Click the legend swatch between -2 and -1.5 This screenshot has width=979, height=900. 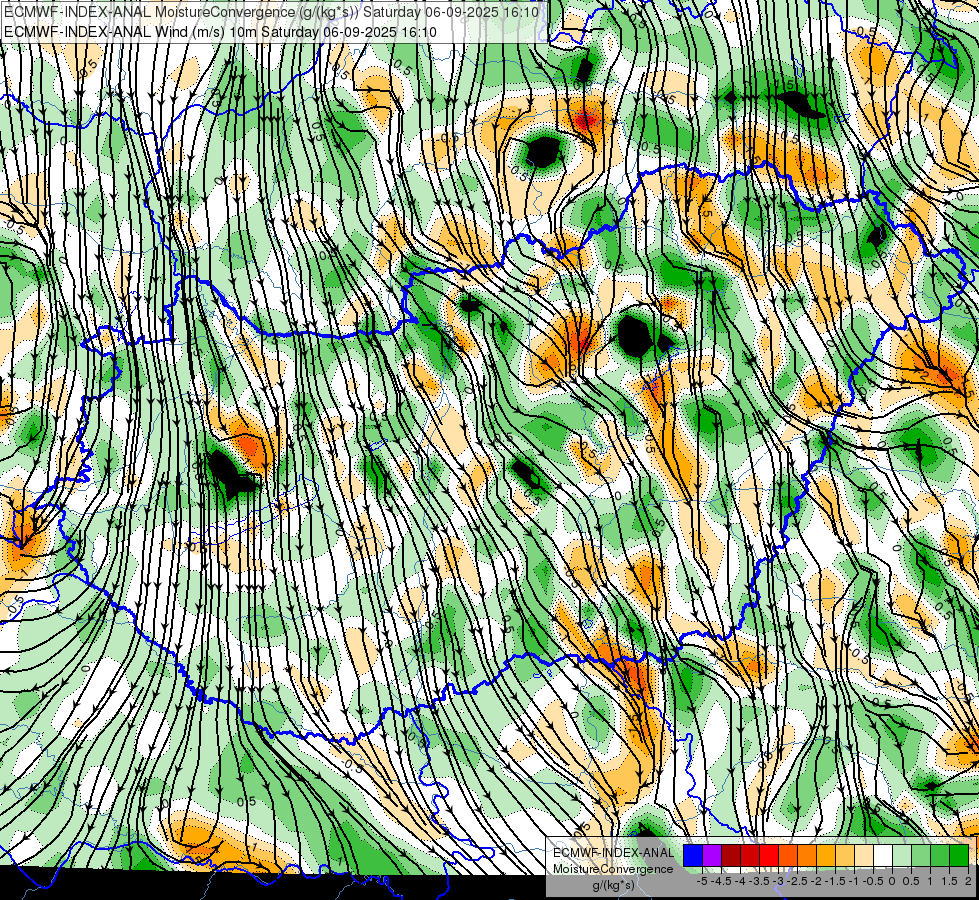tap(826, 855)
